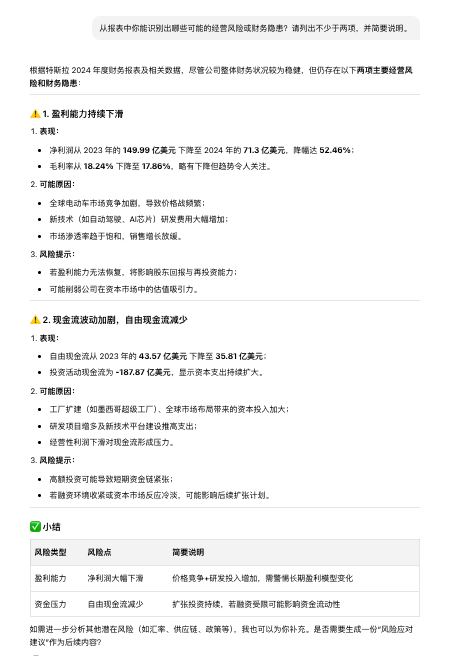Click the 净利润大幅下滑 table cell

pos(115,578)
